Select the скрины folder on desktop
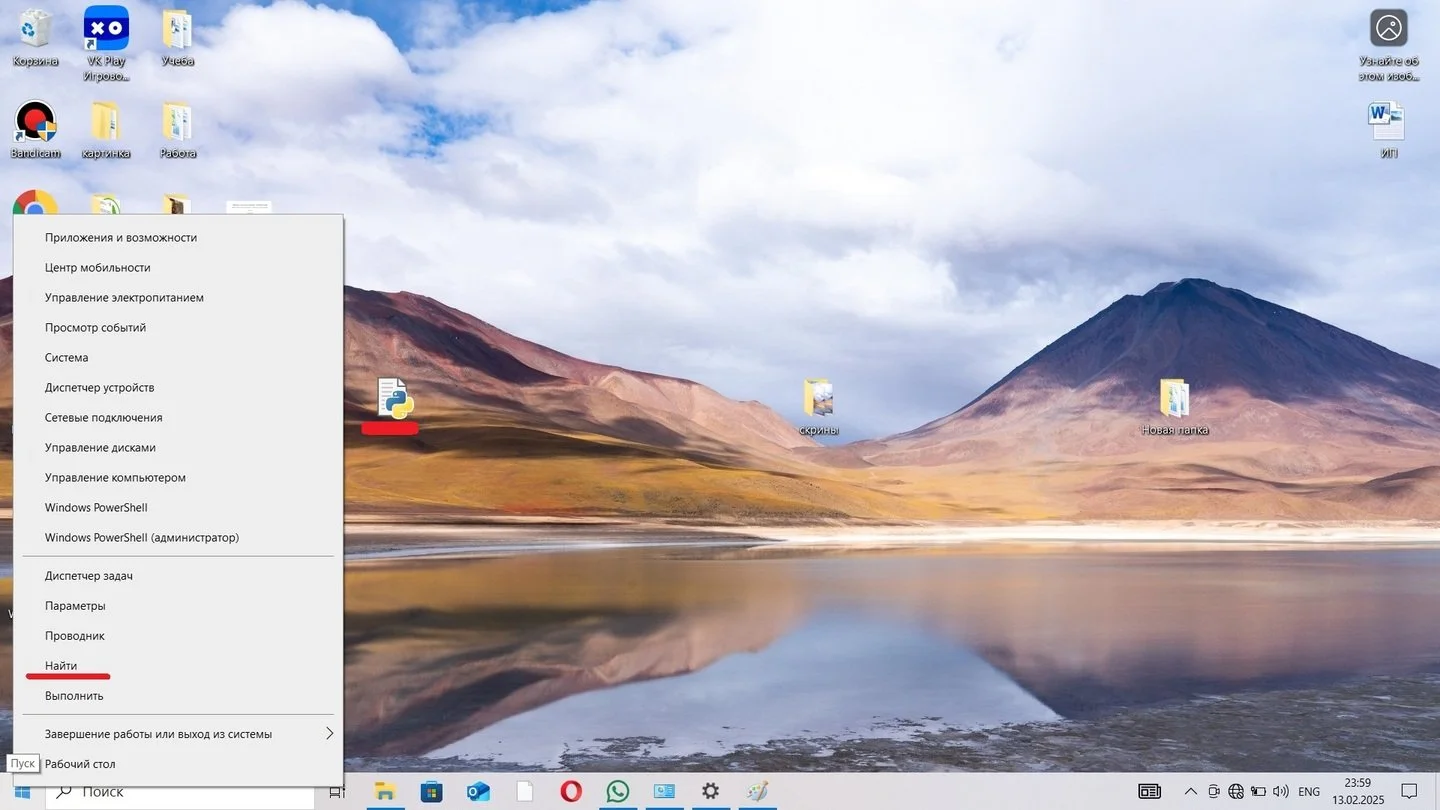The image size is (1440, 810). (x=819, y=407)
